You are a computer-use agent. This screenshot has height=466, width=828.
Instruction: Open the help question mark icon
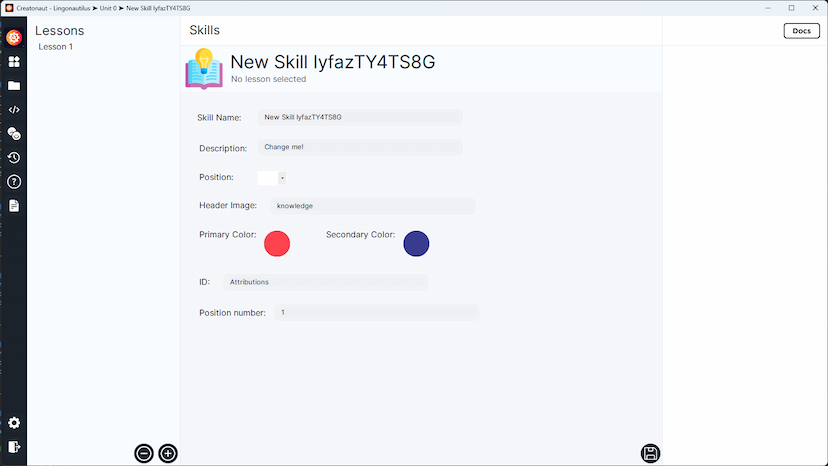[14, 182]
